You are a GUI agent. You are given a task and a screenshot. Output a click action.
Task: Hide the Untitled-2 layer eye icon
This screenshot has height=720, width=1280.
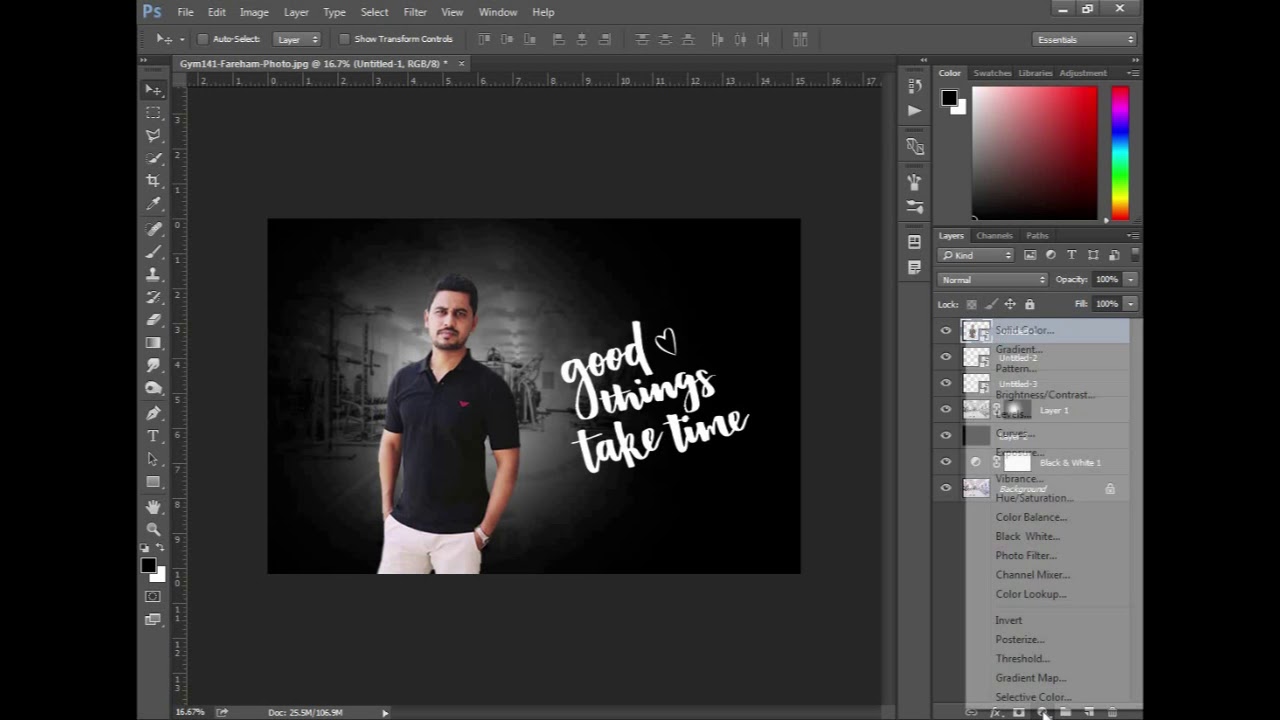[946, 357]
